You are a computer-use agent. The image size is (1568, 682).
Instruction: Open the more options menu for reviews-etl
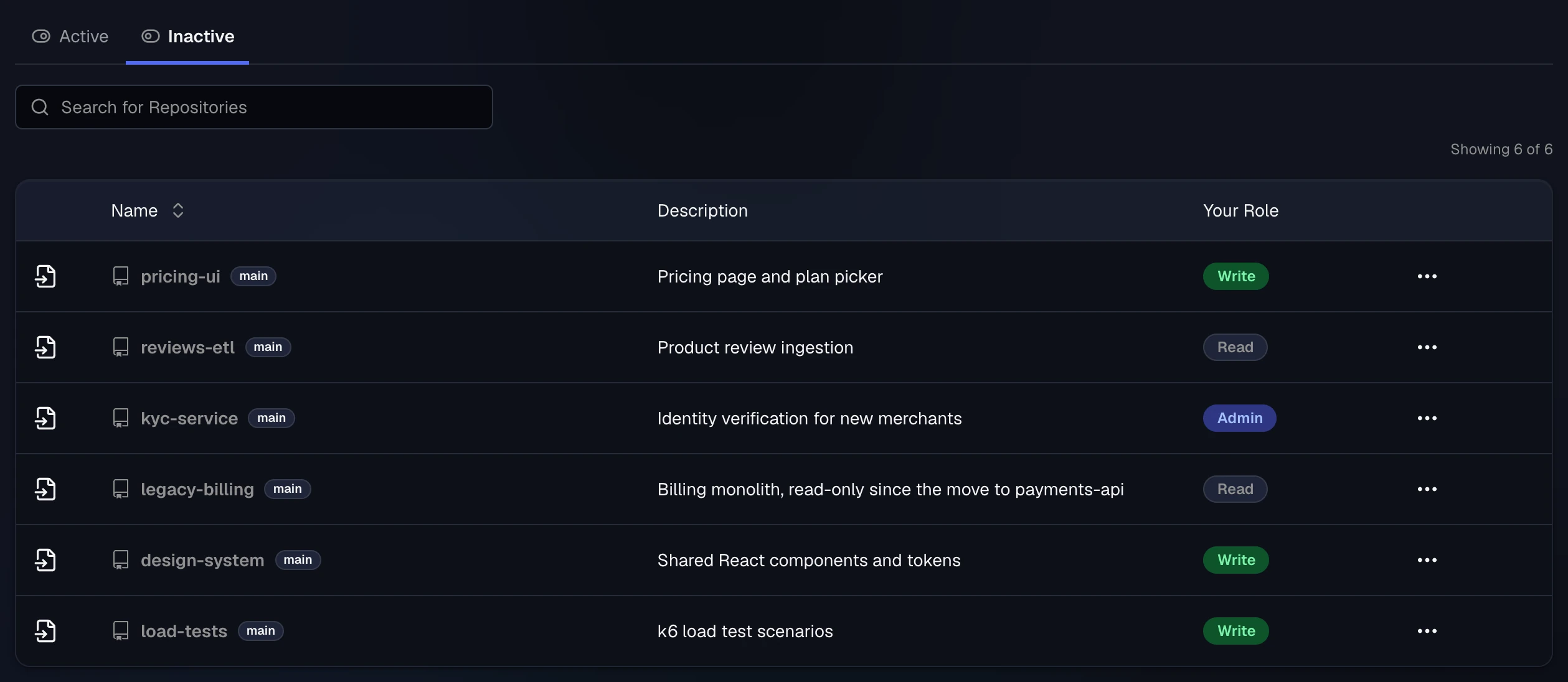[1427, 347]
